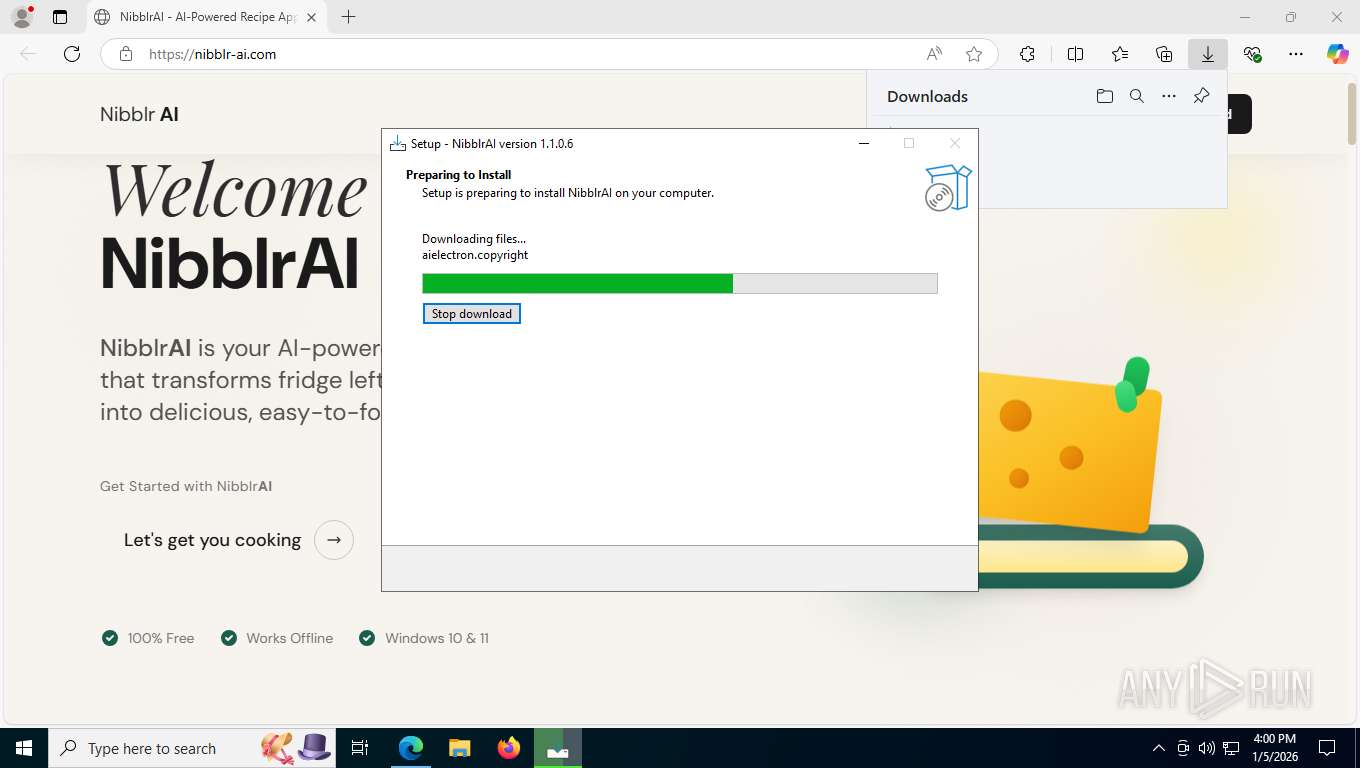View site information lock icon
Screen dimensions: 1360x768
click(x=126, y=54)
